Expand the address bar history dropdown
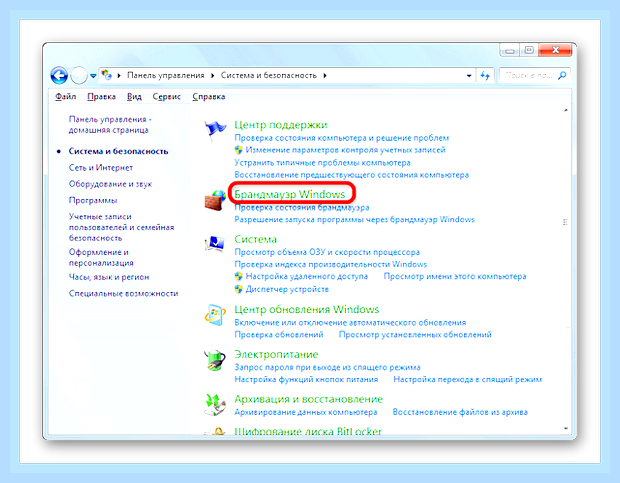 [469, 75]
